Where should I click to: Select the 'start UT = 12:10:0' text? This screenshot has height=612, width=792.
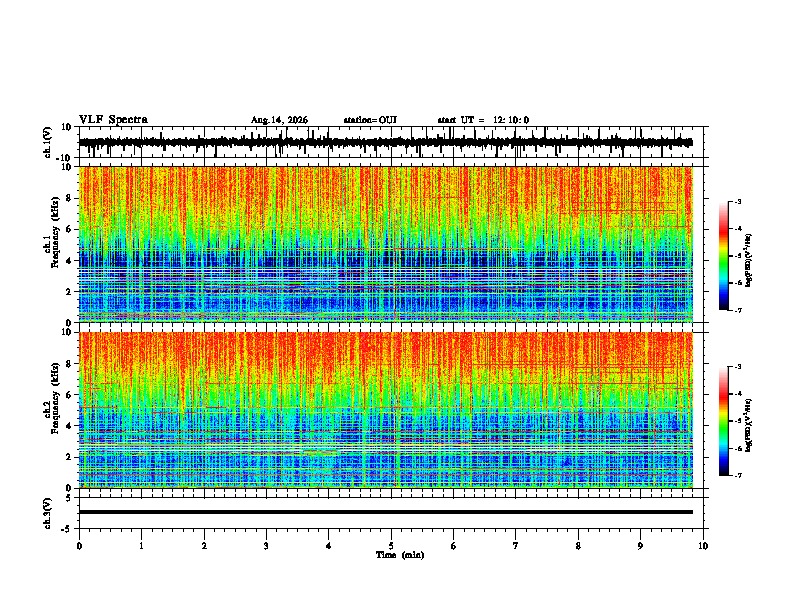pos(483,120)
